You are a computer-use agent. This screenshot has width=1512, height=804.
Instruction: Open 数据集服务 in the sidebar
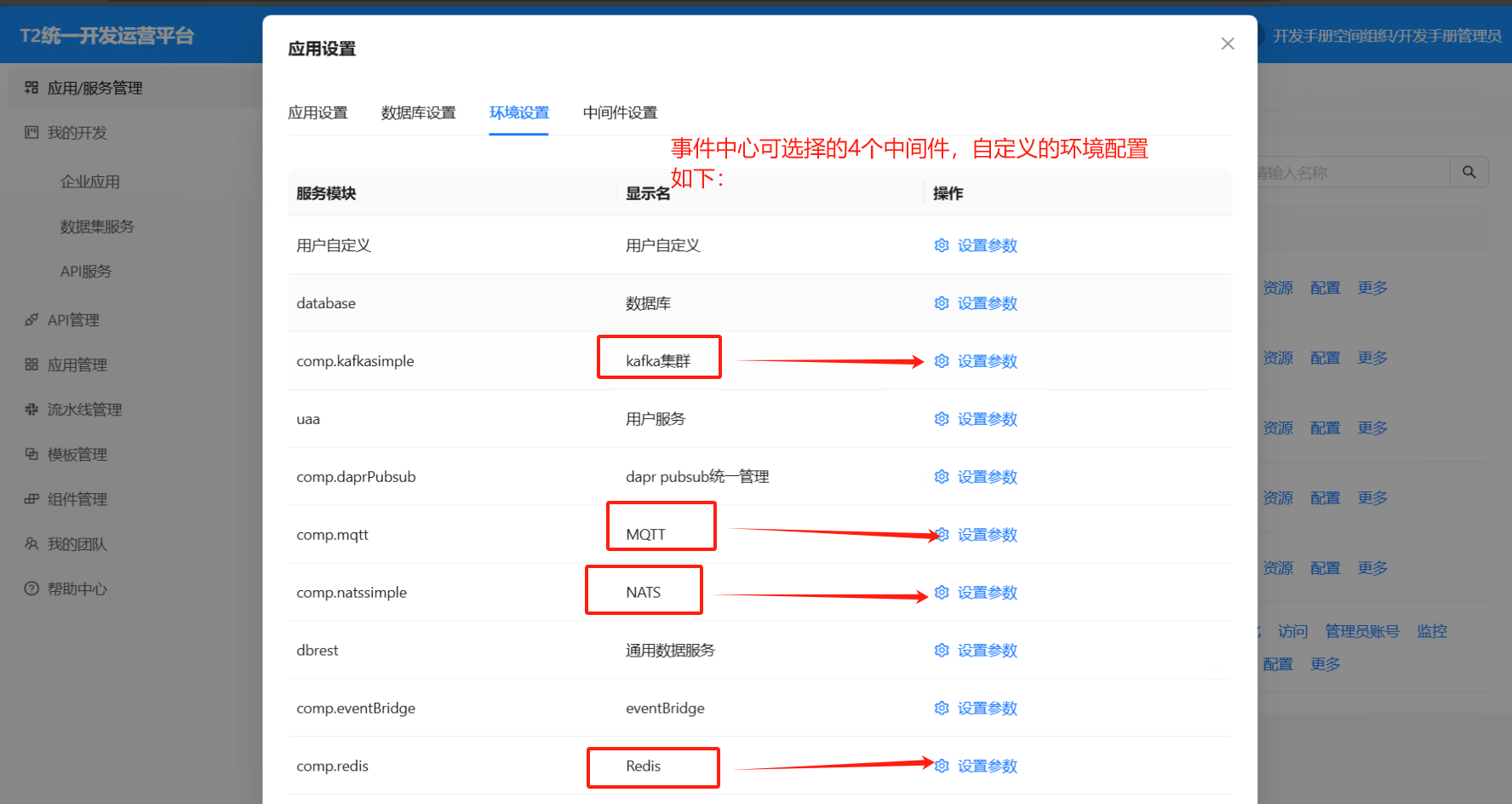coord(97,227)
